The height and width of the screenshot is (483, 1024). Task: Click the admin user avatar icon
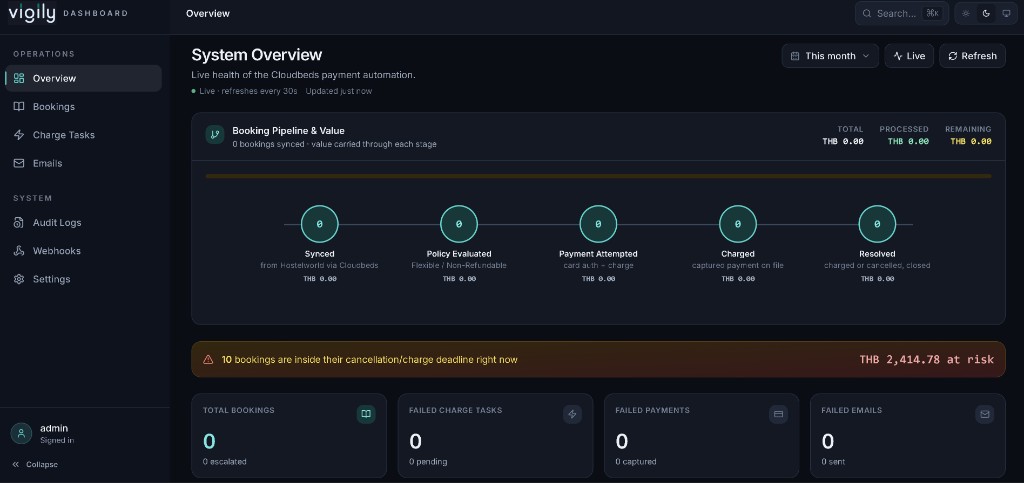pyautogui.click(x=22, y=433)
